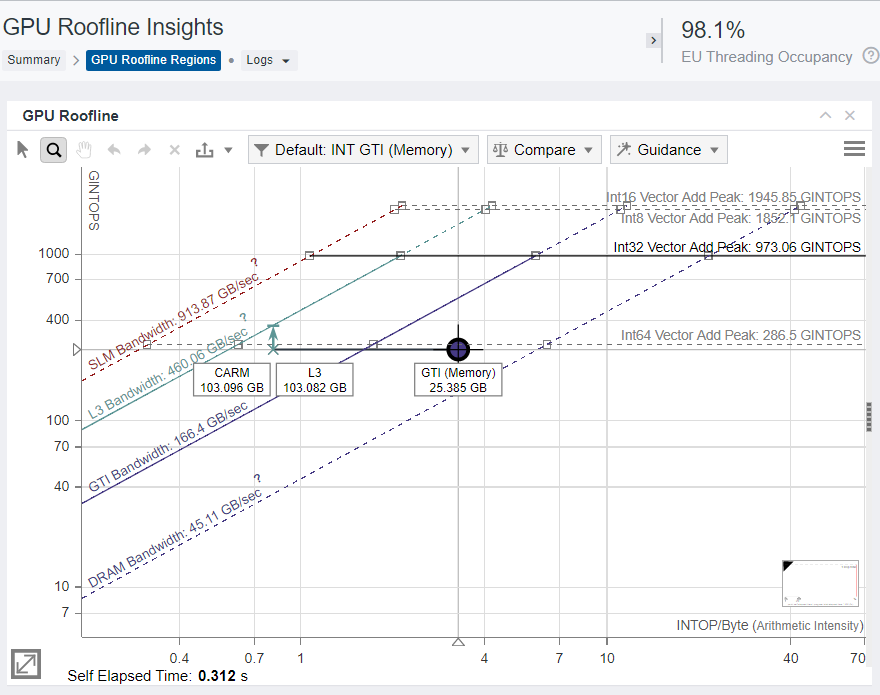The height and width of the screenshot is (695, 880).
Task: Activate the zoom magnifier tool
Action: (54, 150)
